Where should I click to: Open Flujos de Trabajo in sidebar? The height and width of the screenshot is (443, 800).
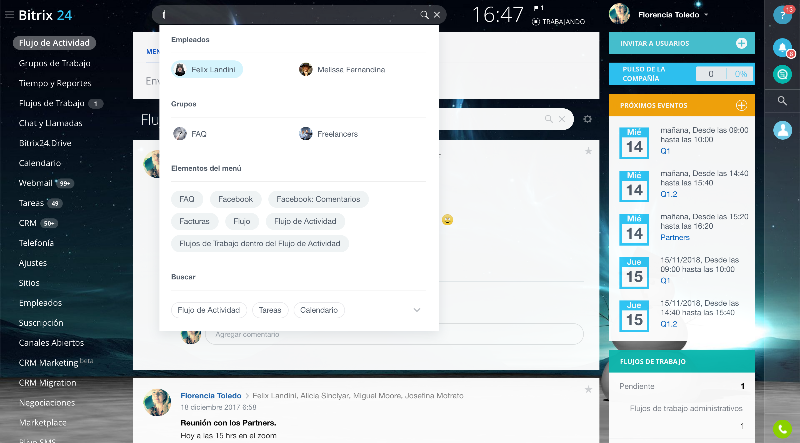point(52,103)
